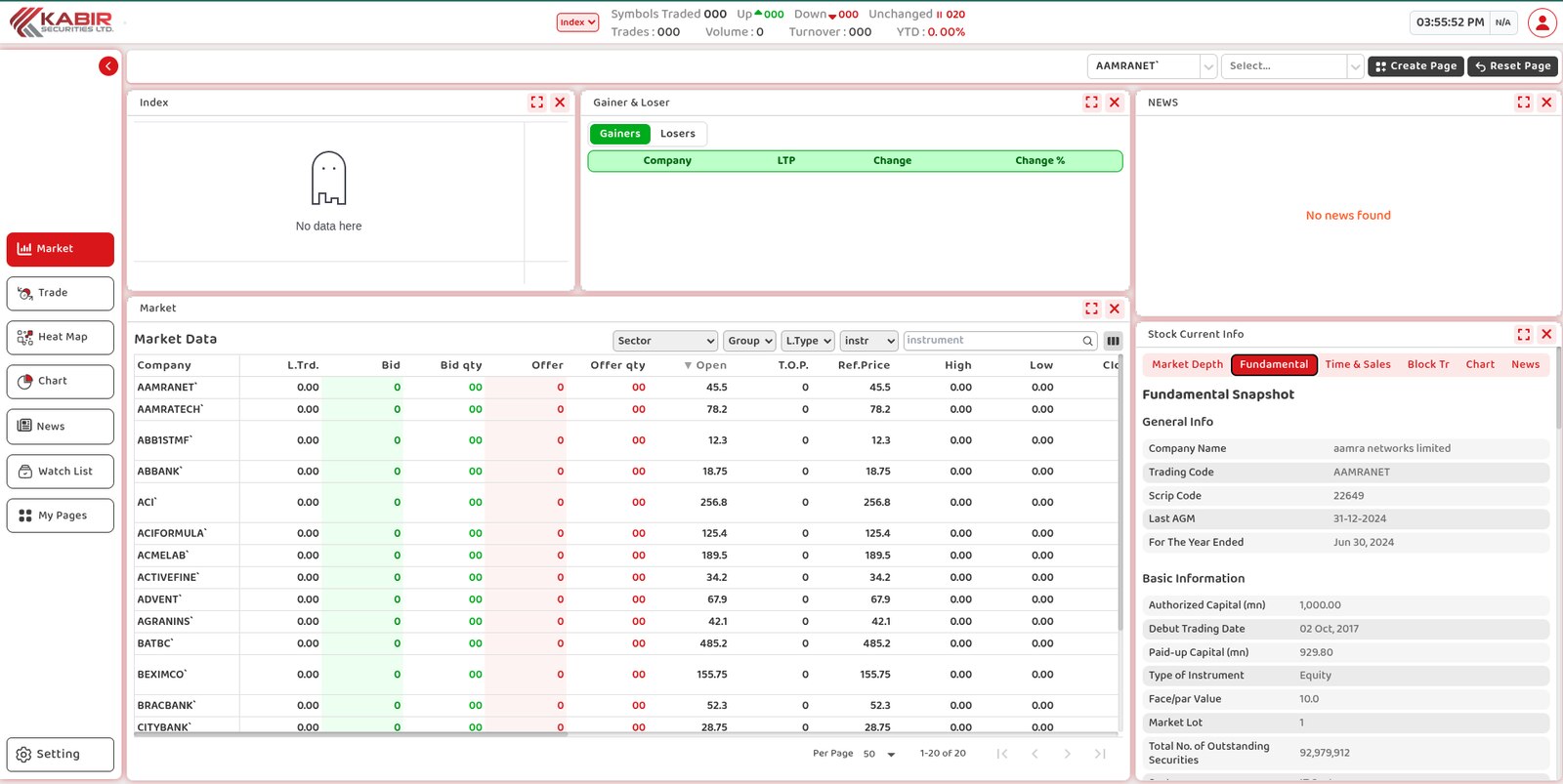Open the Index dropdown in header
The height and width of the screenshot is (784, 1563).
point(577,22)
